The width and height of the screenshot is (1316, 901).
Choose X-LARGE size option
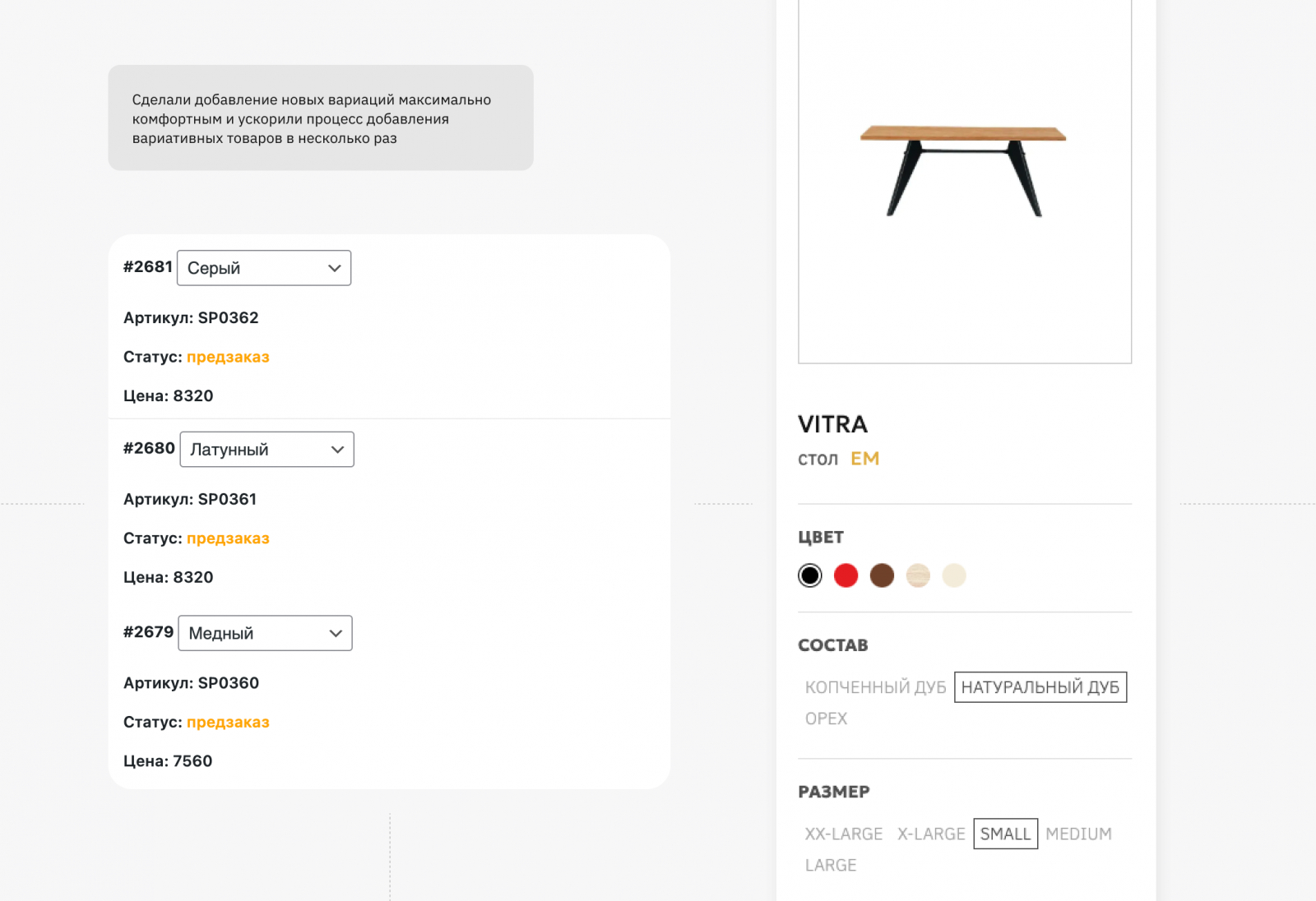click(931, 834)
